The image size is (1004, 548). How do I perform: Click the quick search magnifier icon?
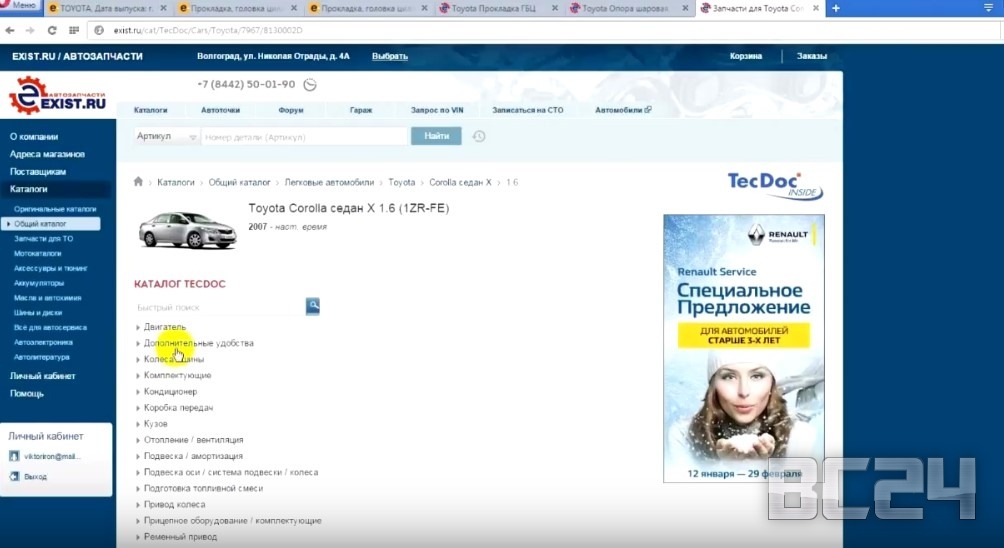tap(312, 306)
